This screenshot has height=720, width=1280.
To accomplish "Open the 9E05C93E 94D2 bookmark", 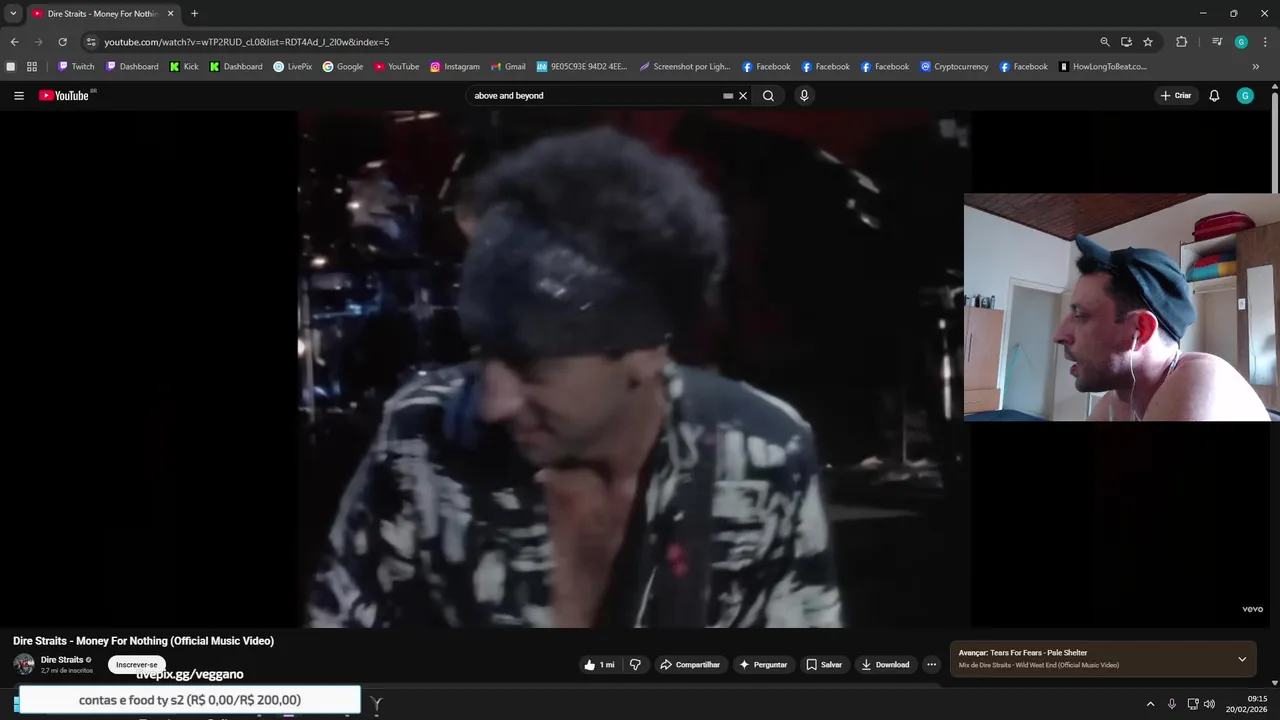I will 582,67.
